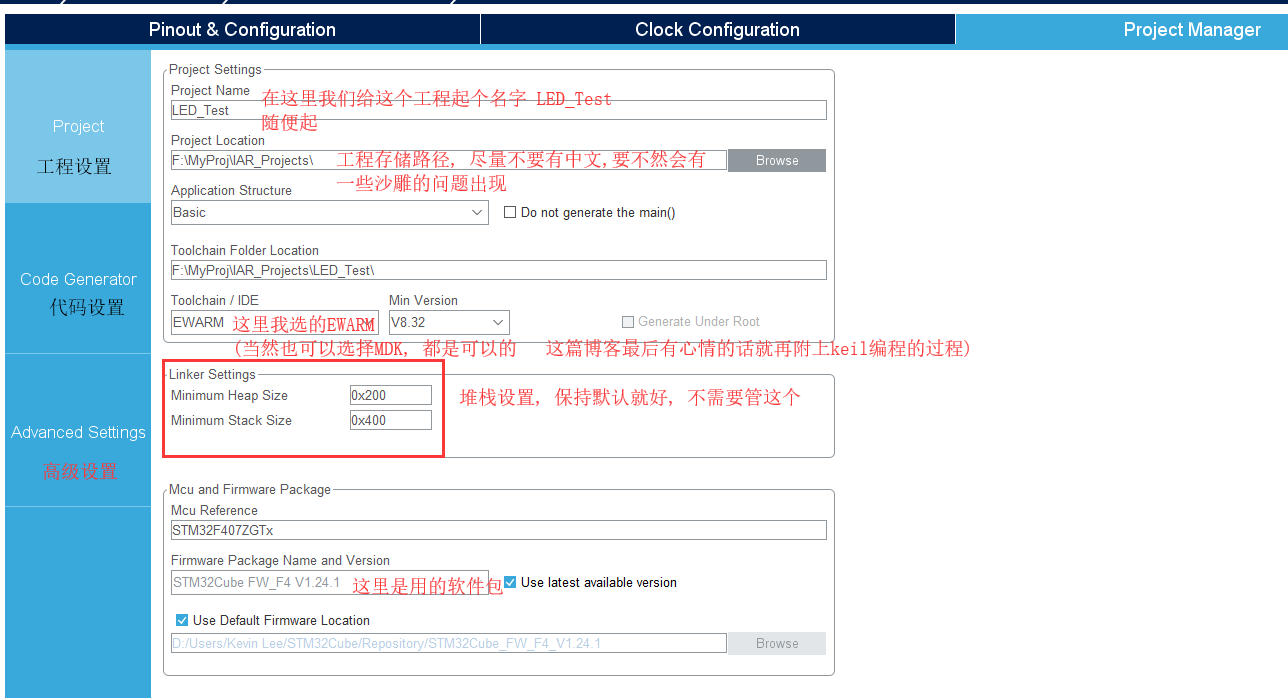Screen dimensions: 1288x698
Task: Open the Clock Configuration tab
Action: pyautogui.click(x=717, y=29)
